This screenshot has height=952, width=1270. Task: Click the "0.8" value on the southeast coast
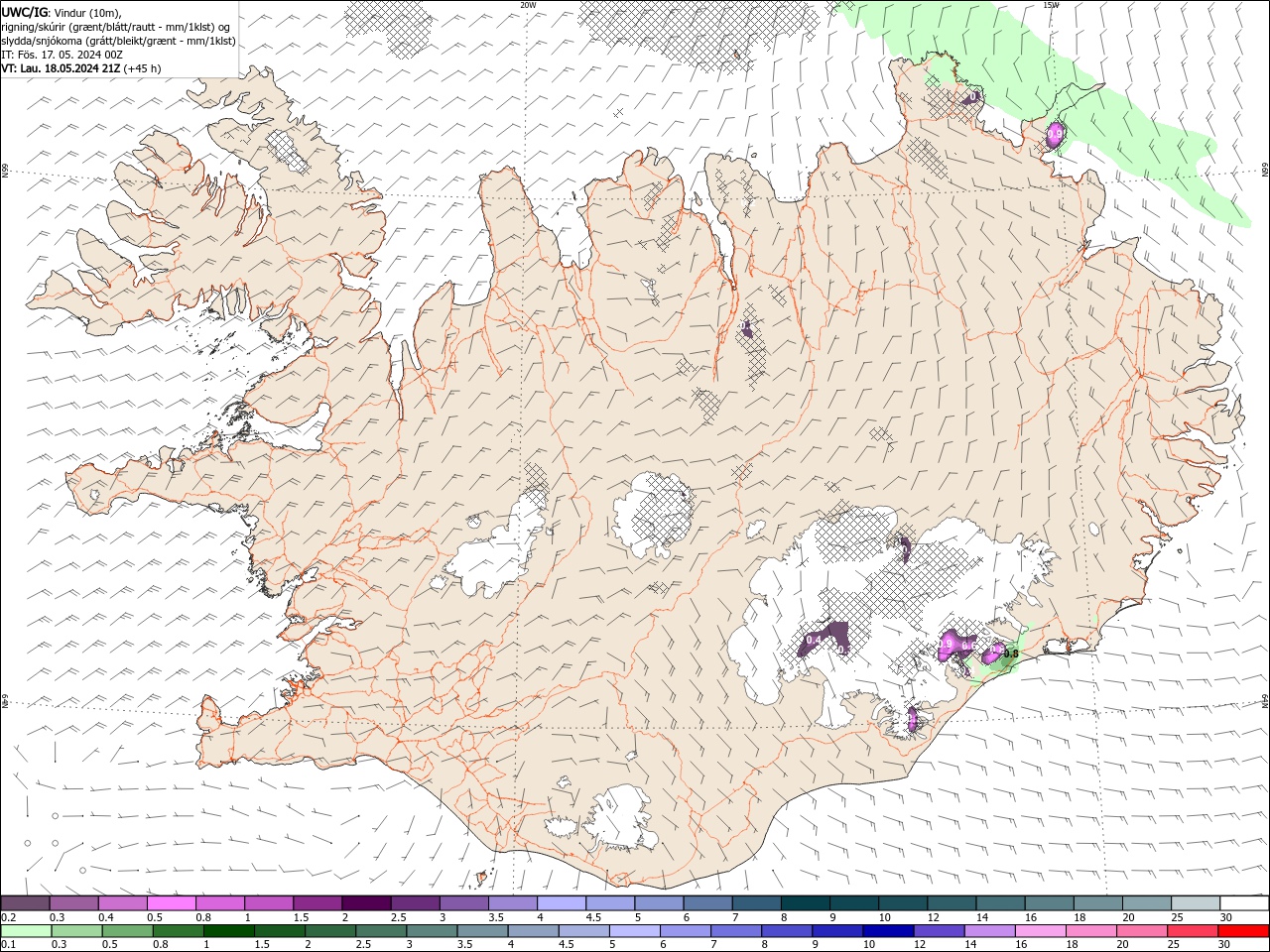[x=1011, y=654]
